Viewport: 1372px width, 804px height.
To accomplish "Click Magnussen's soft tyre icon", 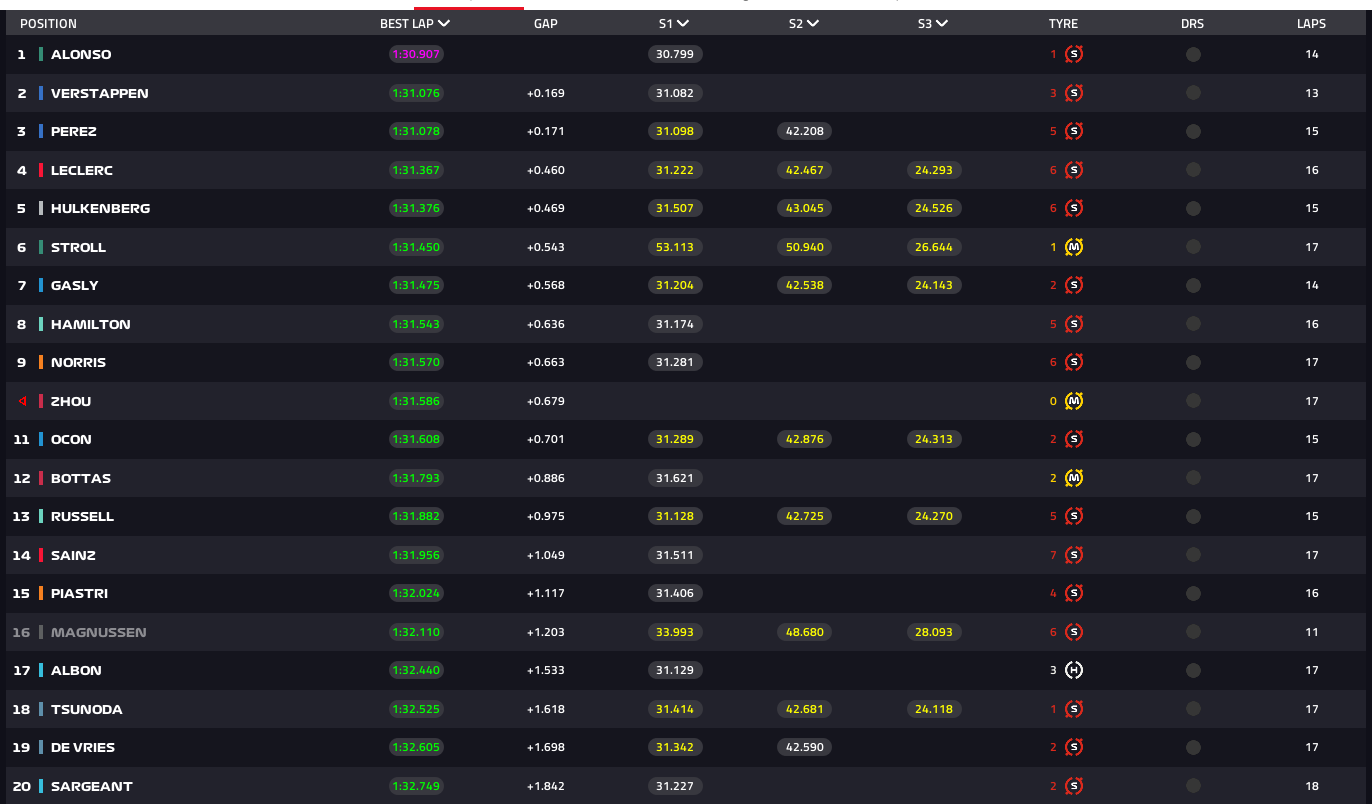I will coord(1074,632).
